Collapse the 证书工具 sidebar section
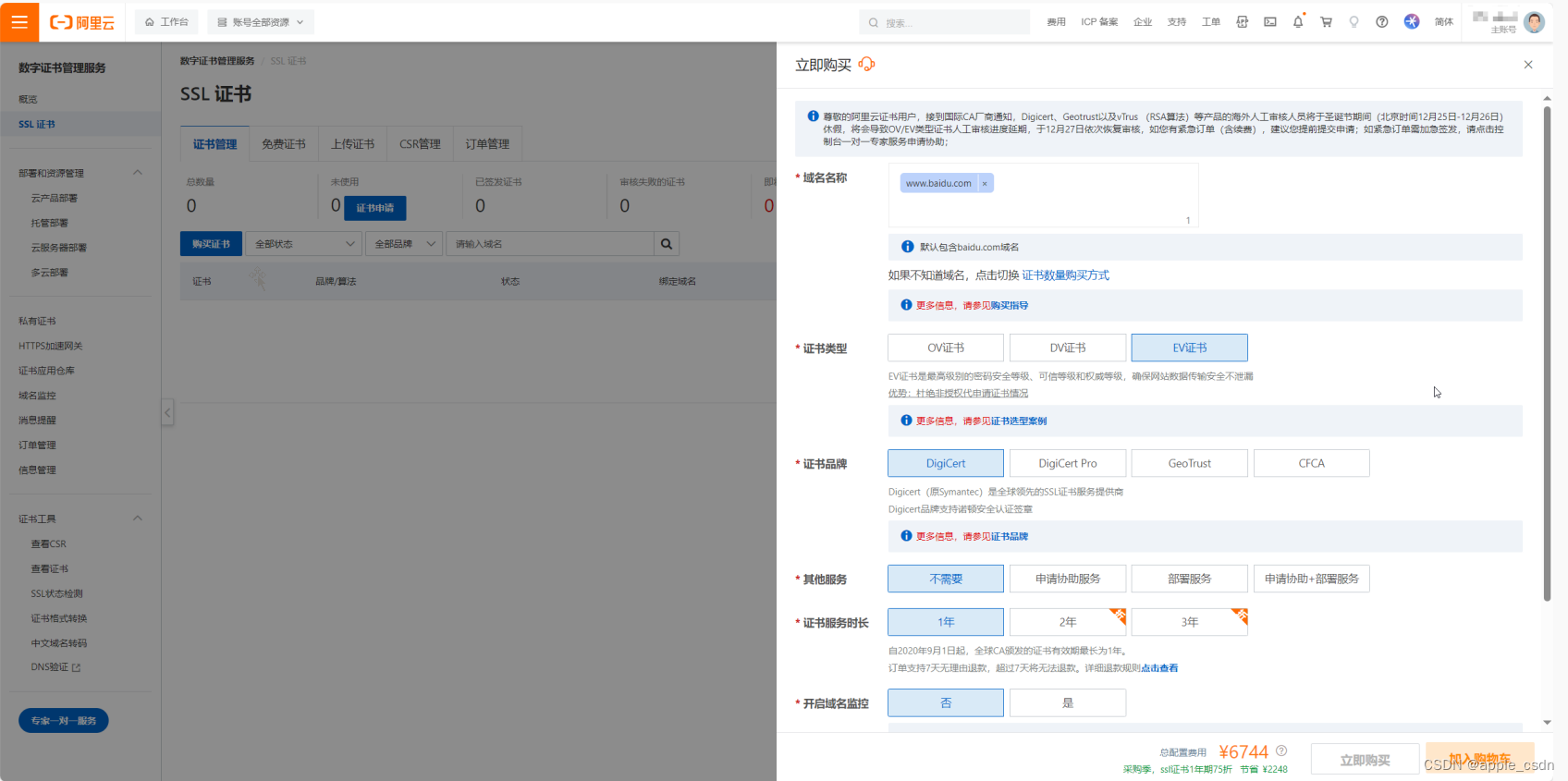 [138, 519]
